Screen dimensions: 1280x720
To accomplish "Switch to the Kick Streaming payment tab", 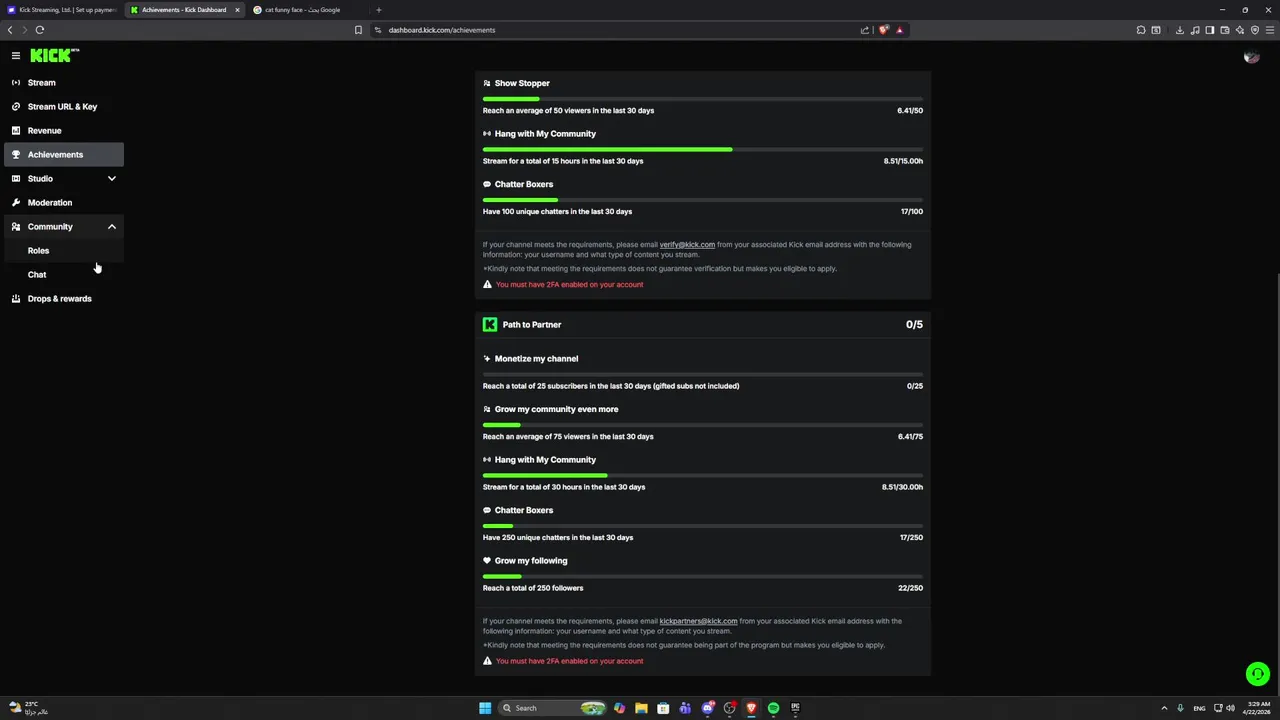I will click(62, 10).
